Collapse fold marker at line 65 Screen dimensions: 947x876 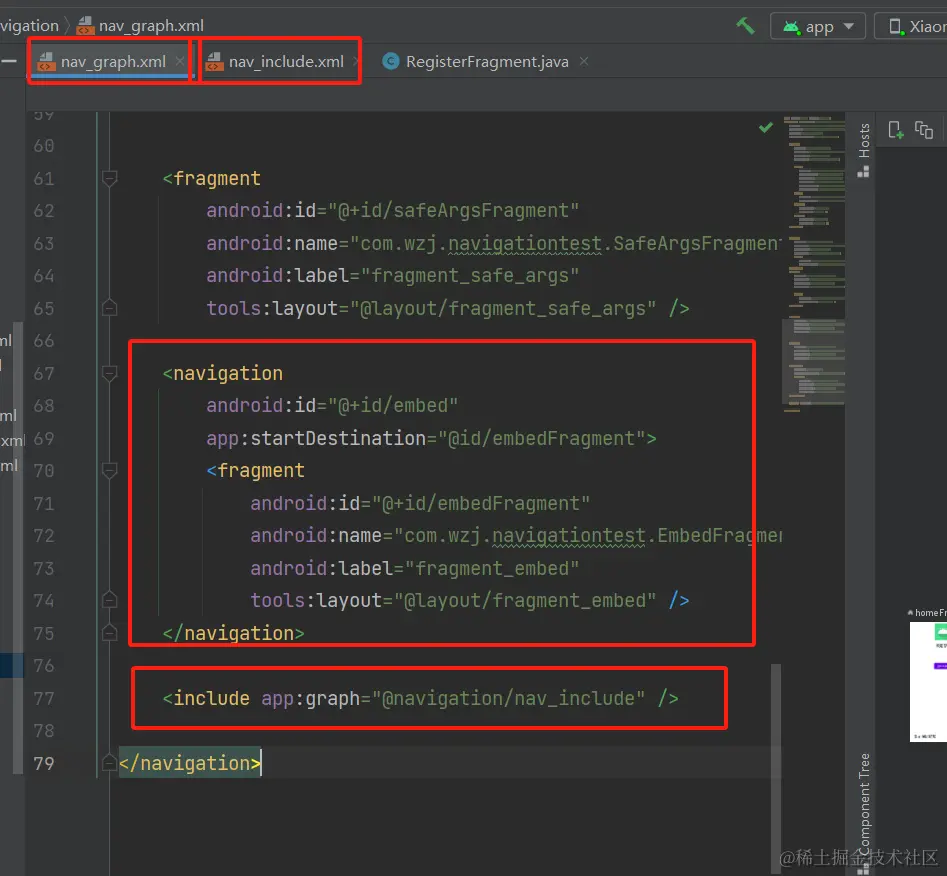(x=109, y=308)
